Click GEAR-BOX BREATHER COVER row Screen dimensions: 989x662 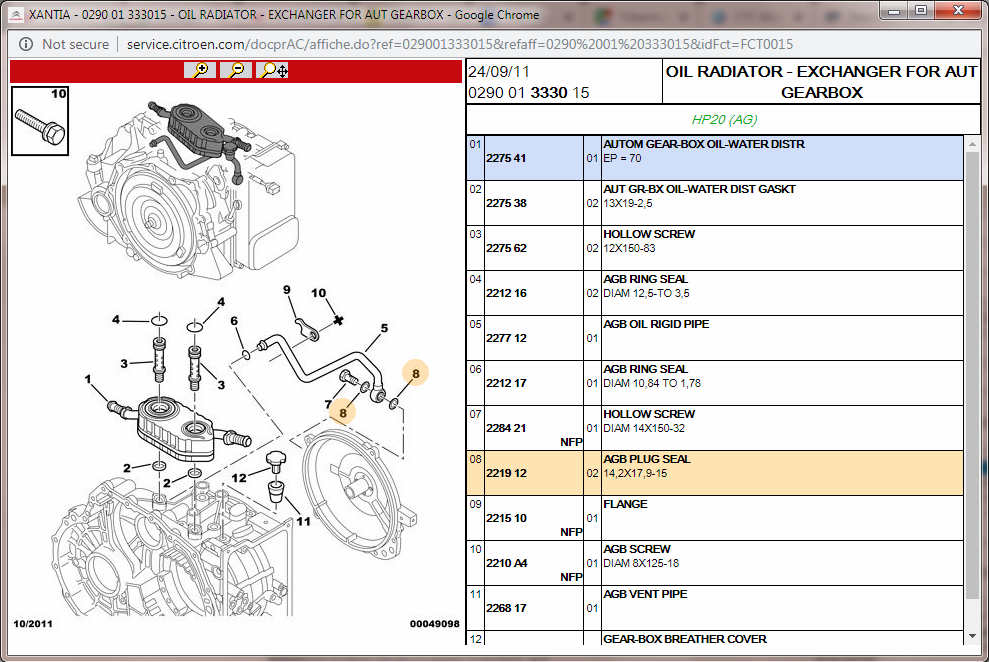point(715,637)
